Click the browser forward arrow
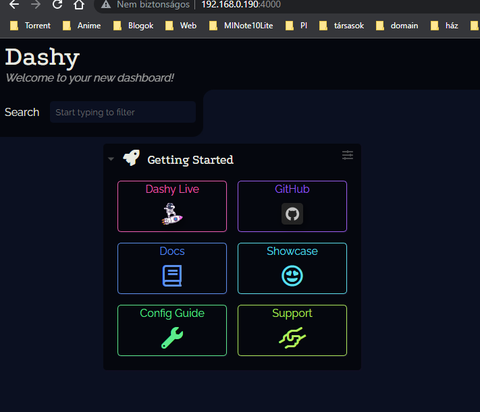This screenshot has width=480, height=412. click(35, 4)
